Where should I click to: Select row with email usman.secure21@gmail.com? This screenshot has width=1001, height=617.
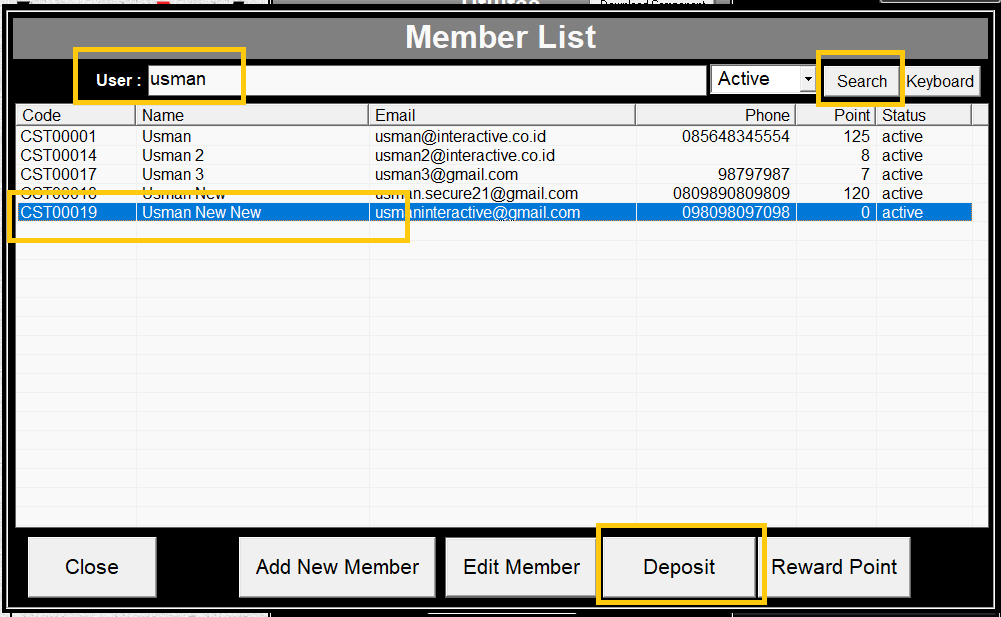click(476, 193)
